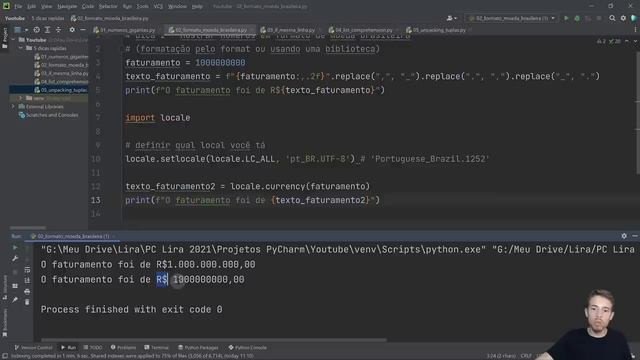This screenshot has width=640, height=360.
Task: Minimize the Run tool window
Action: click(635, 236)
